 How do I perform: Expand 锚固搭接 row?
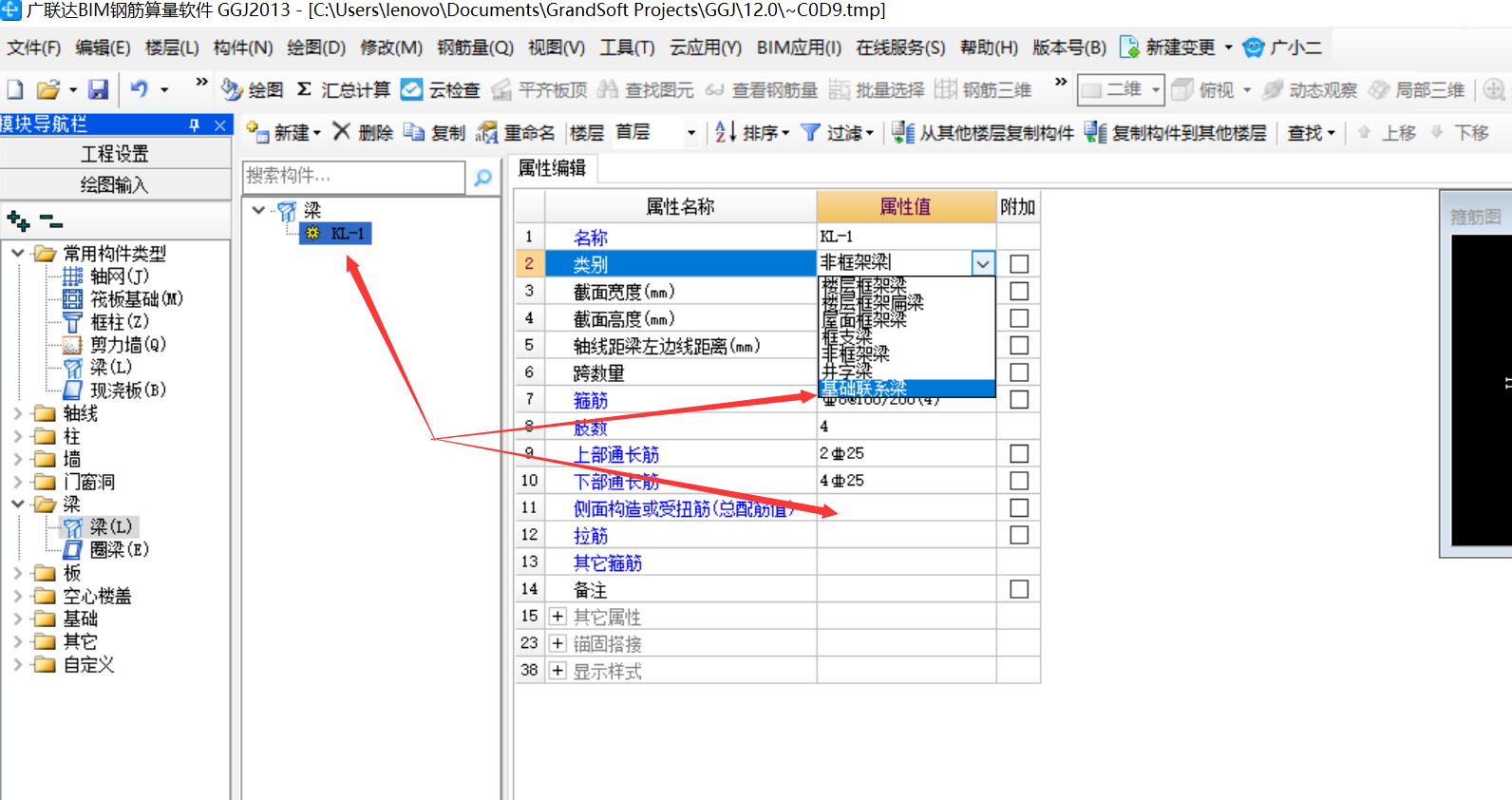click(x=558, y=643)
